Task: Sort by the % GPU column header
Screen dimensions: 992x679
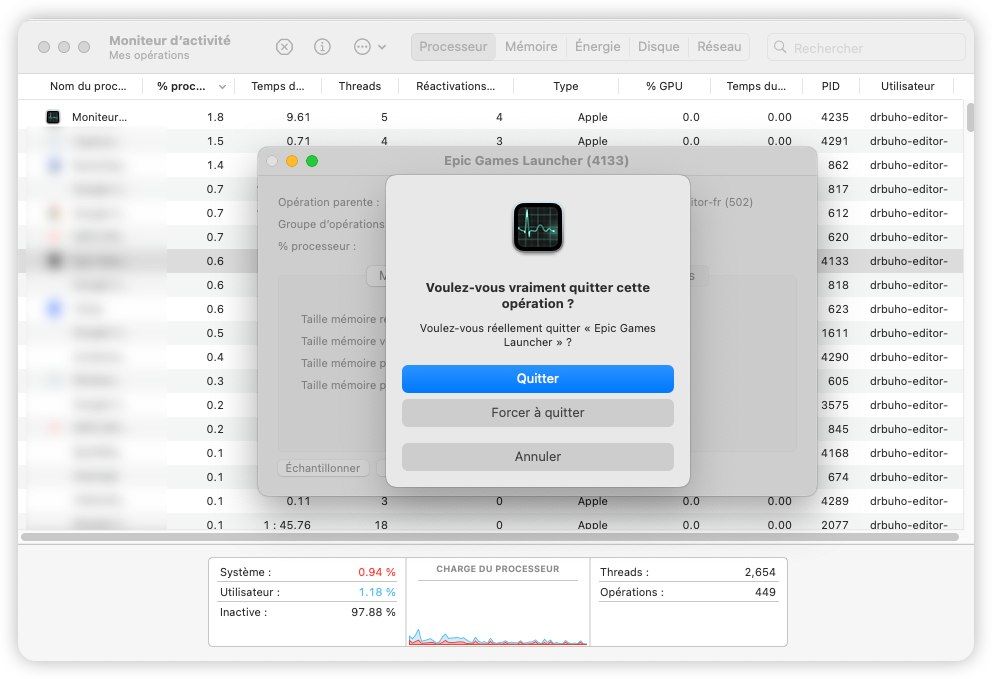Action: (664, 86)
